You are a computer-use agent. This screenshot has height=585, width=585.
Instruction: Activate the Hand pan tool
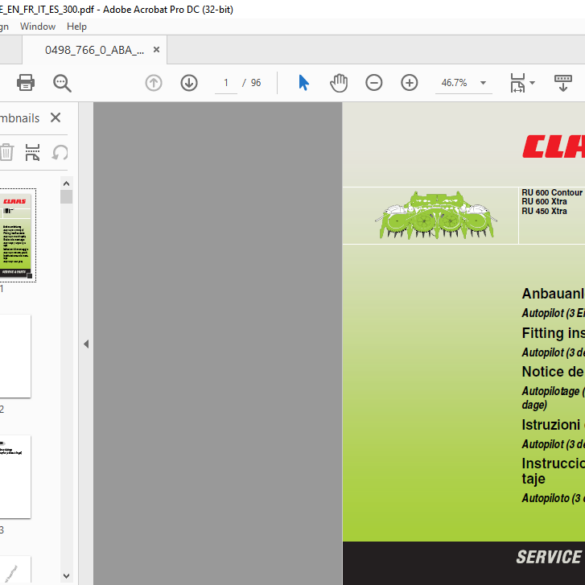[x=339, y=82]
